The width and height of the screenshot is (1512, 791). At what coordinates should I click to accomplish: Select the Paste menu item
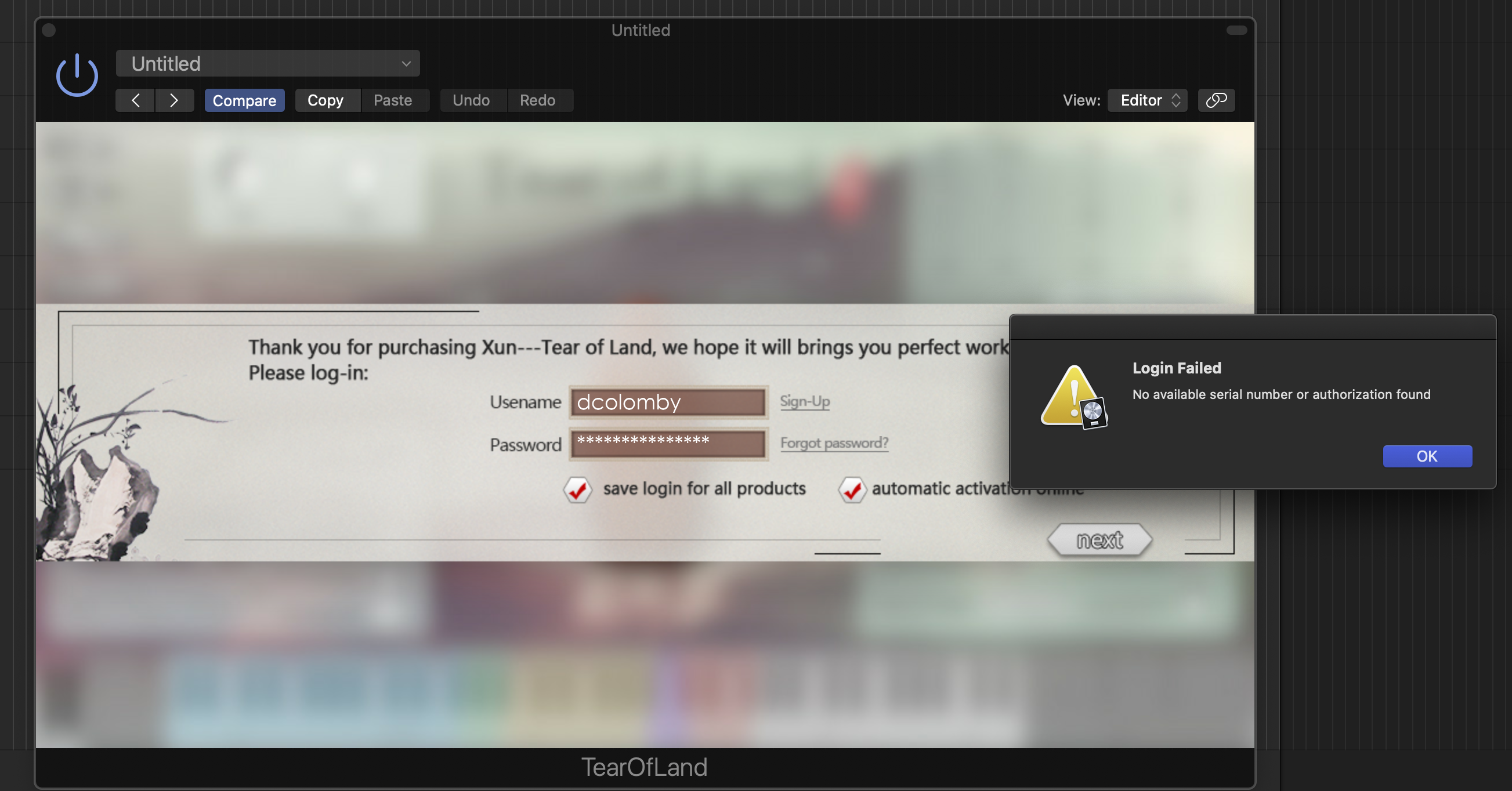click(393, 99)
